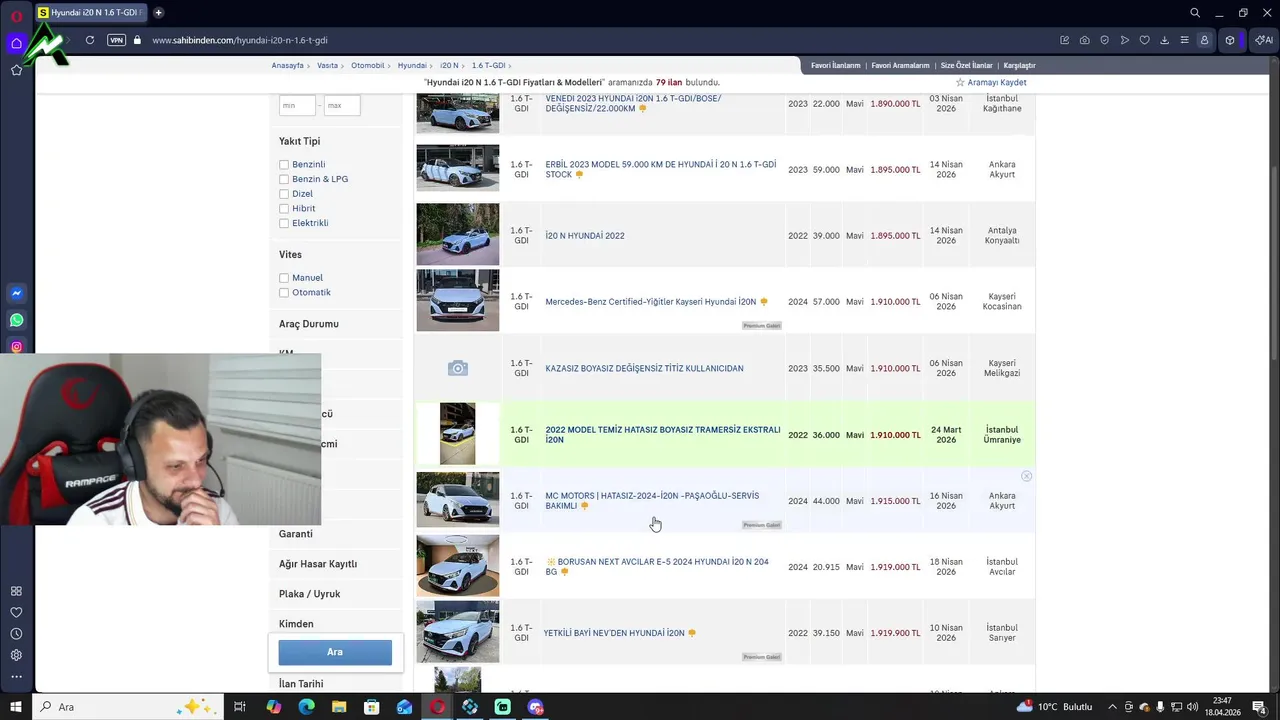Open the extensions cube icon
The width and height of the screenshot is (1280, 720).
1230,40
